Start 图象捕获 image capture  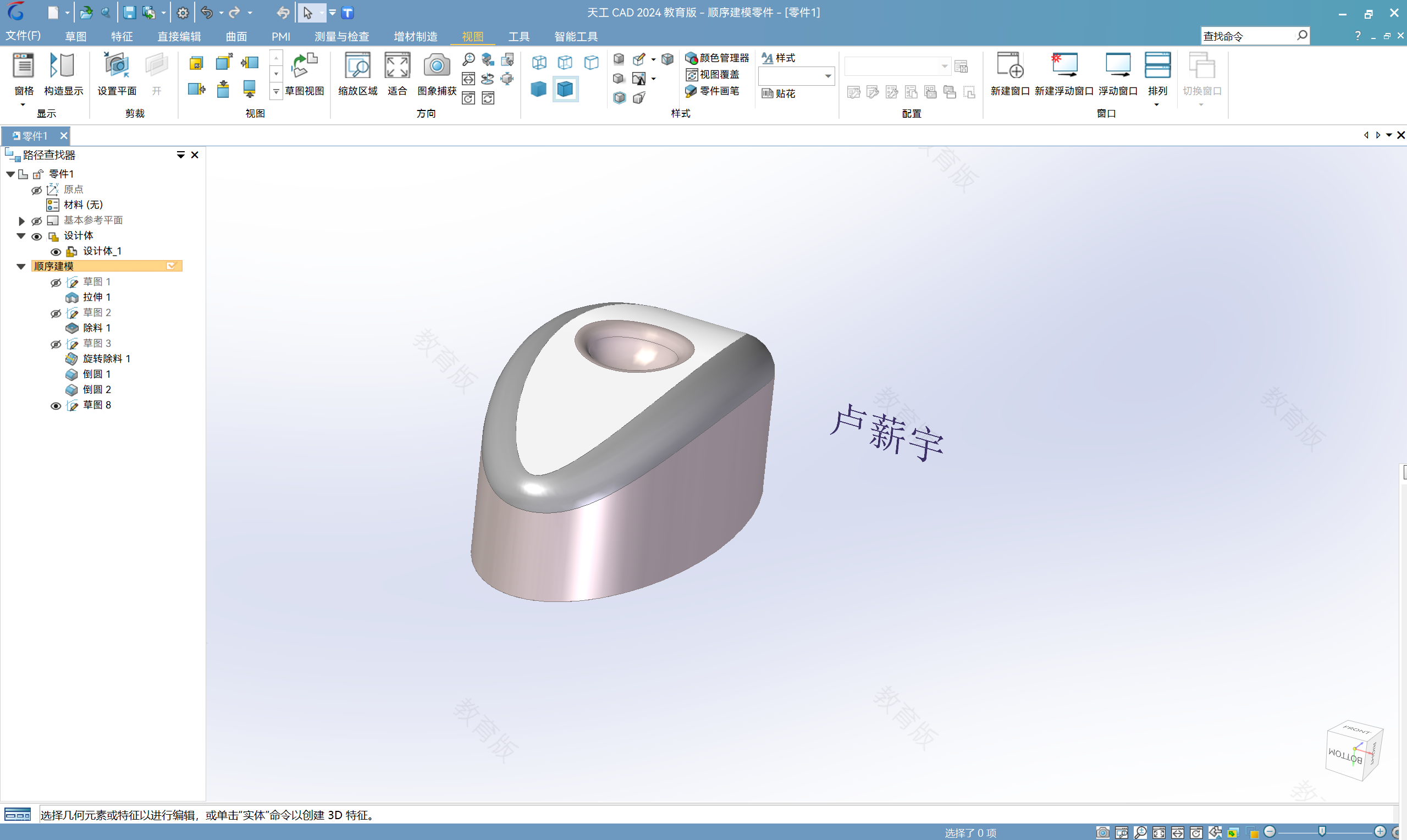437,74
